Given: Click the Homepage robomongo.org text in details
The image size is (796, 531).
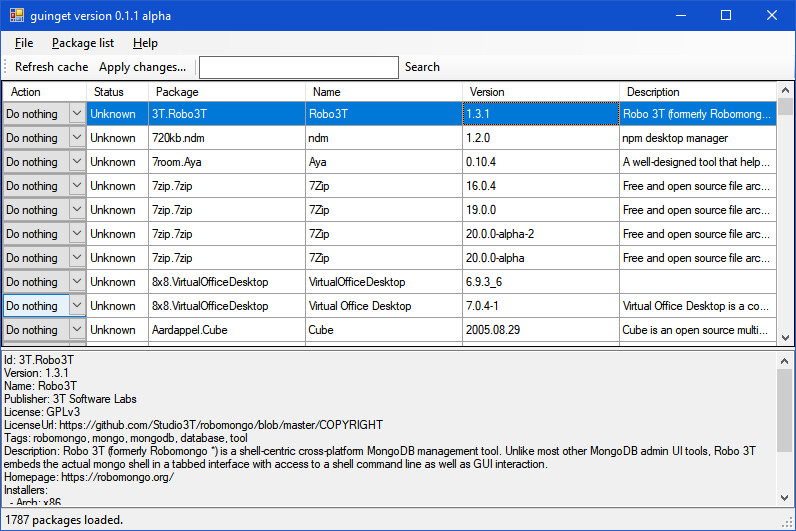Looking at the screenshot, I should 118,477.
